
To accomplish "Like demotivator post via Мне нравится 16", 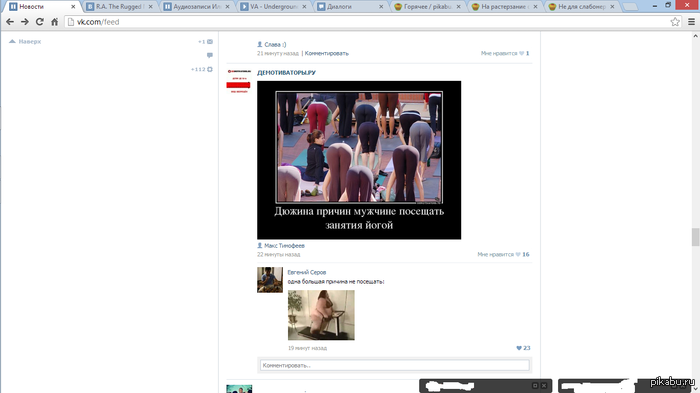I will 503,255.
